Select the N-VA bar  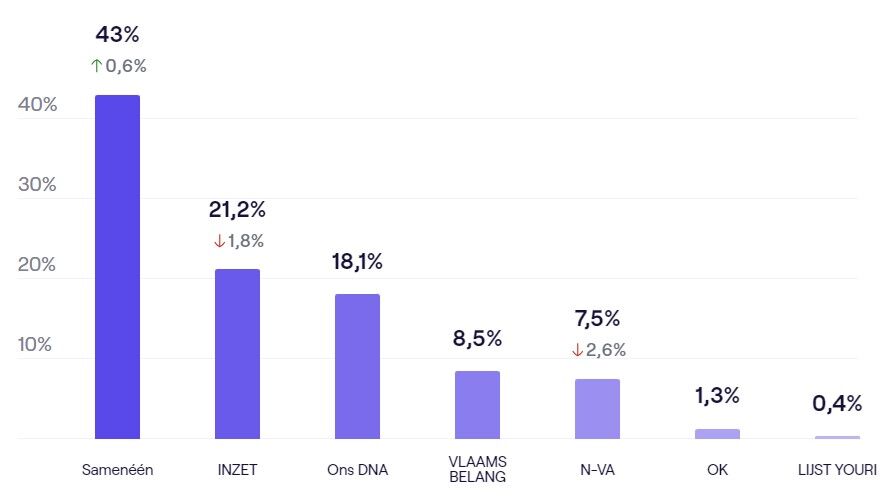597,408
